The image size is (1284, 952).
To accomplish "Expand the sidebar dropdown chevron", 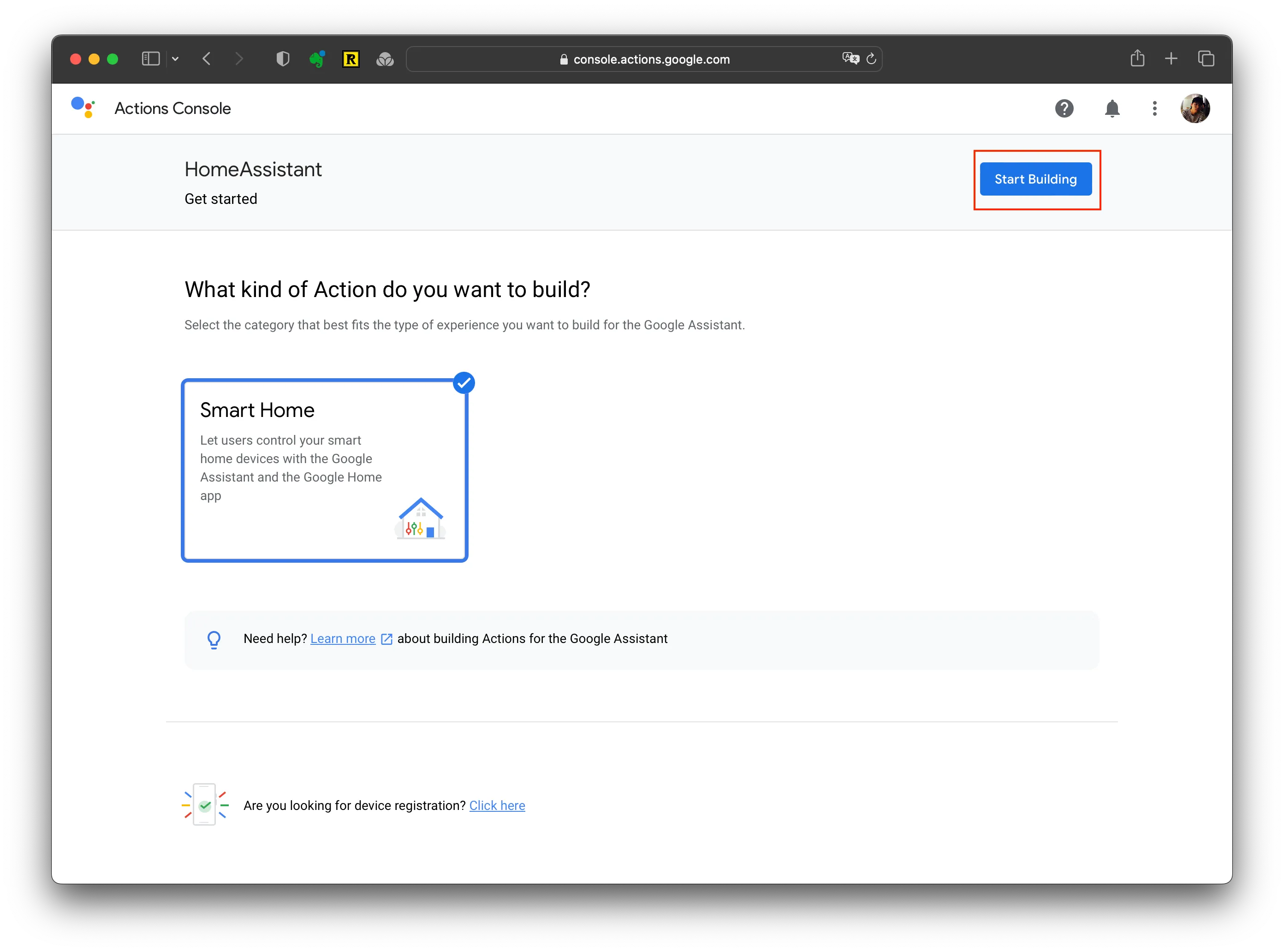I will click(x=175, y=59).
